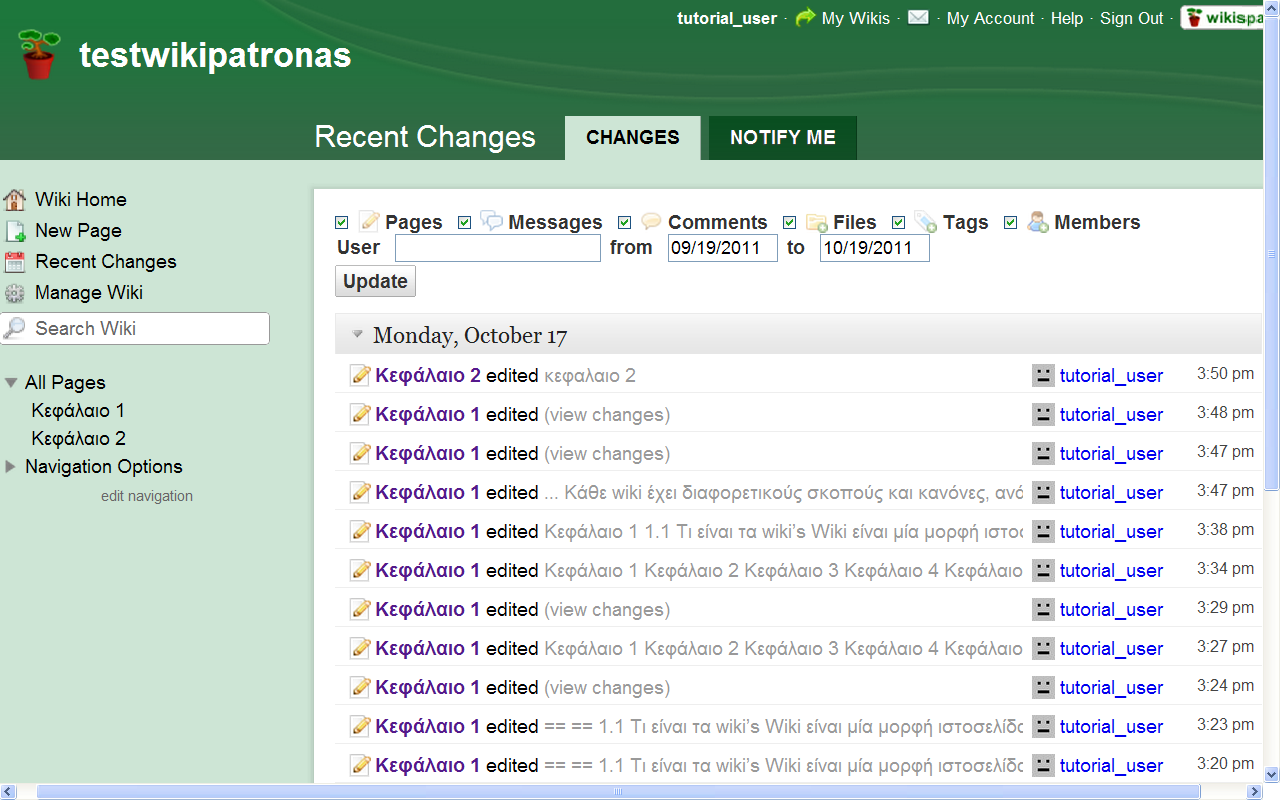This screenshot has height=800, width=1280.
Task: Collapse the All Pages tree
Action: pyautogui.click(x=11, y=383)
